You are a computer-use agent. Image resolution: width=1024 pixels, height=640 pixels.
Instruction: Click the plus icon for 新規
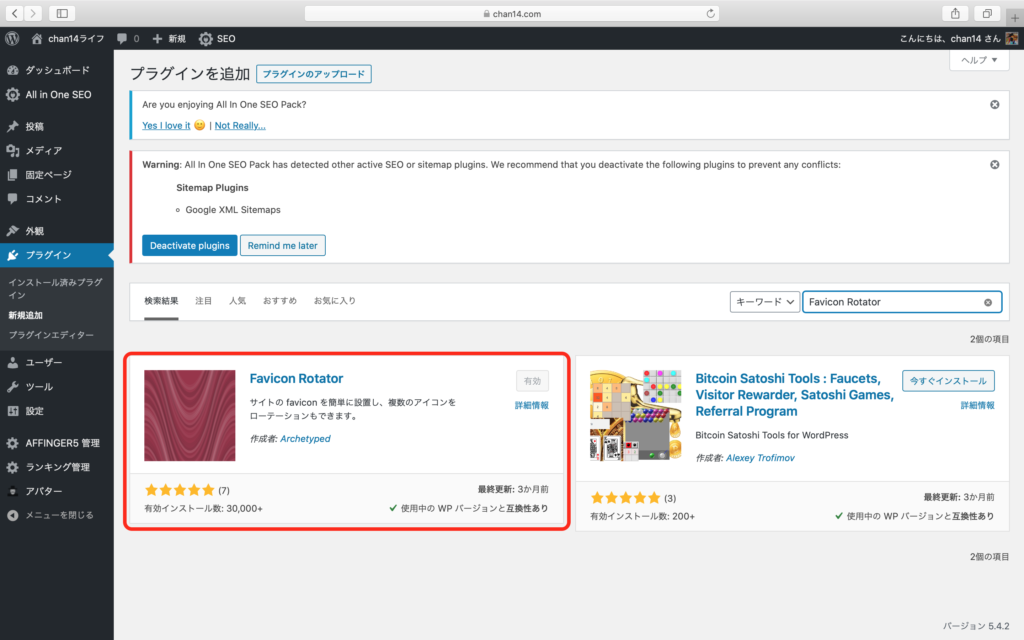[x=157, y=39]
